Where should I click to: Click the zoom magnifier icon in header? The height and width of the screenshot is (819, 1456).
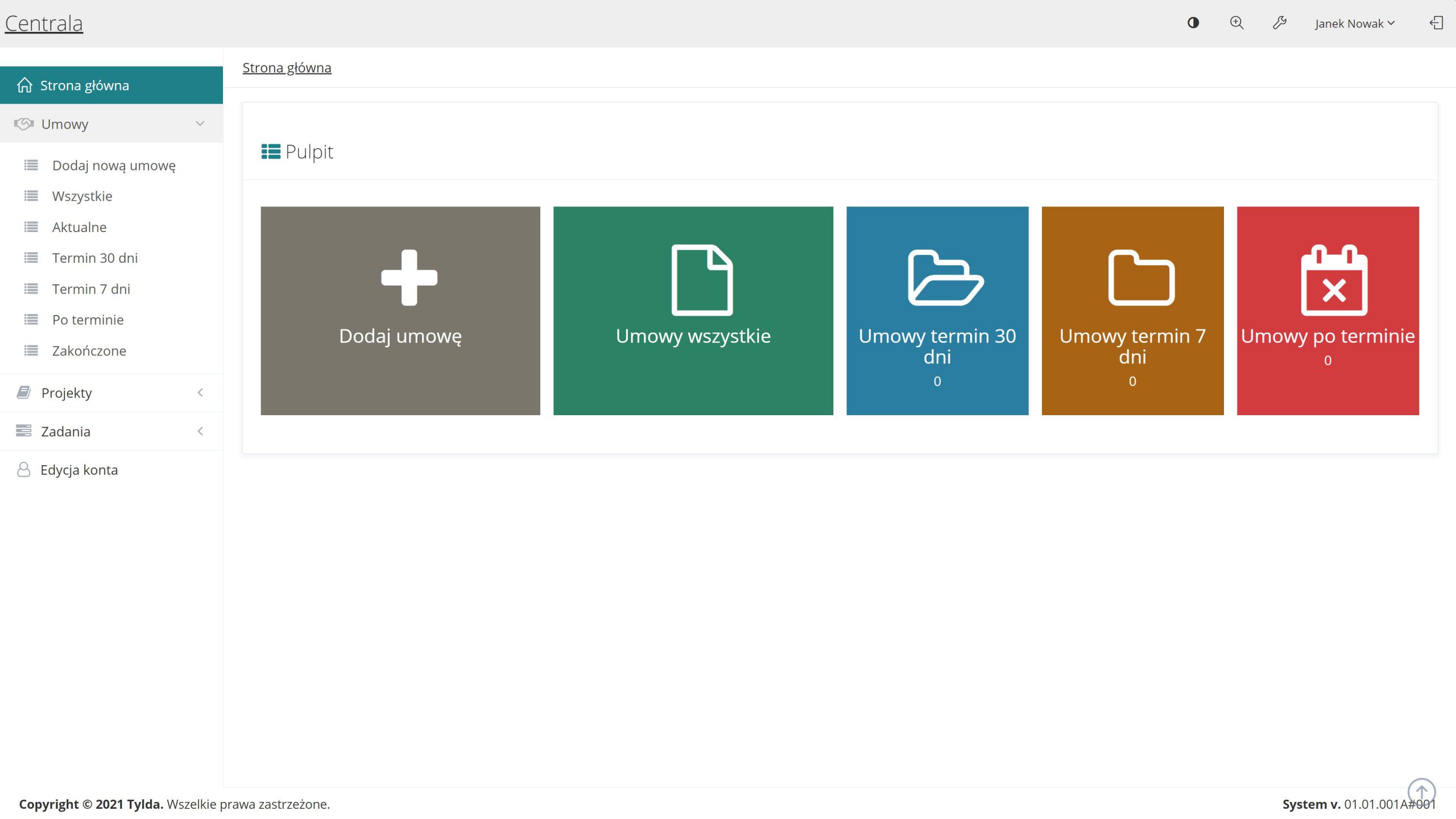pyautogui.click(x=1236, y=23)
